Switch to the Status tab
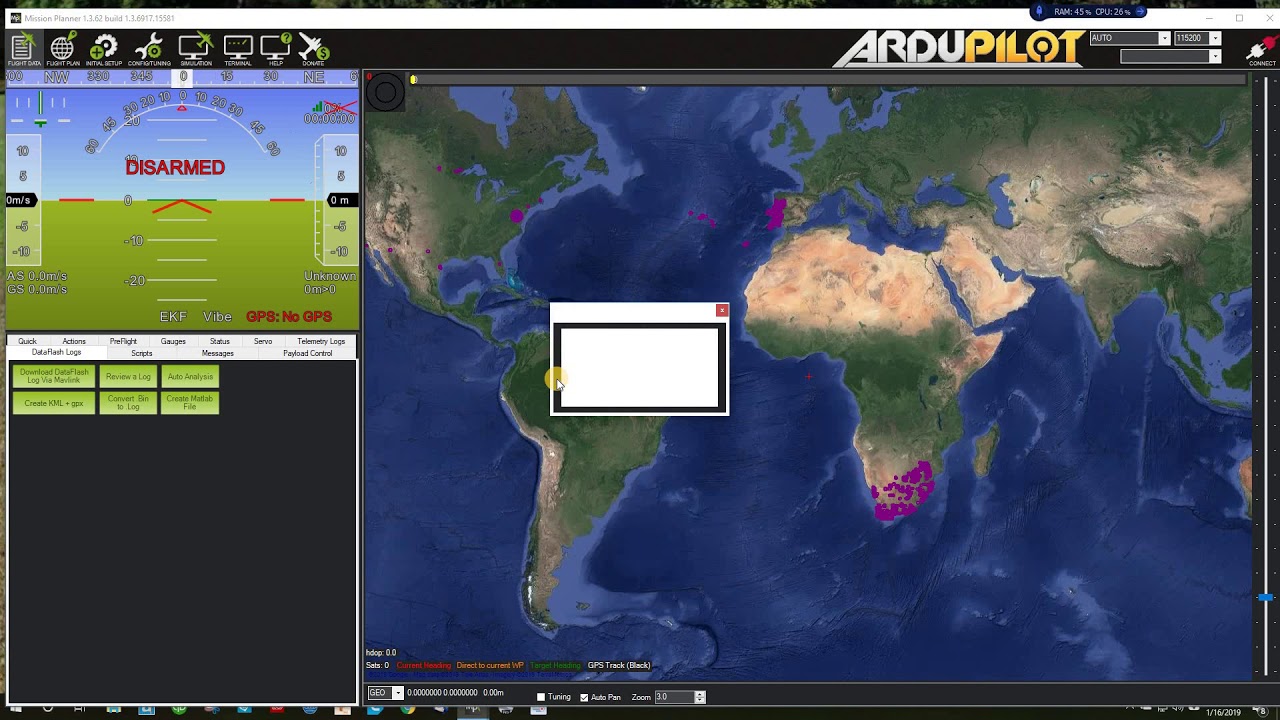The width and height of the screenshot is (1280, 720). [220, 341]
